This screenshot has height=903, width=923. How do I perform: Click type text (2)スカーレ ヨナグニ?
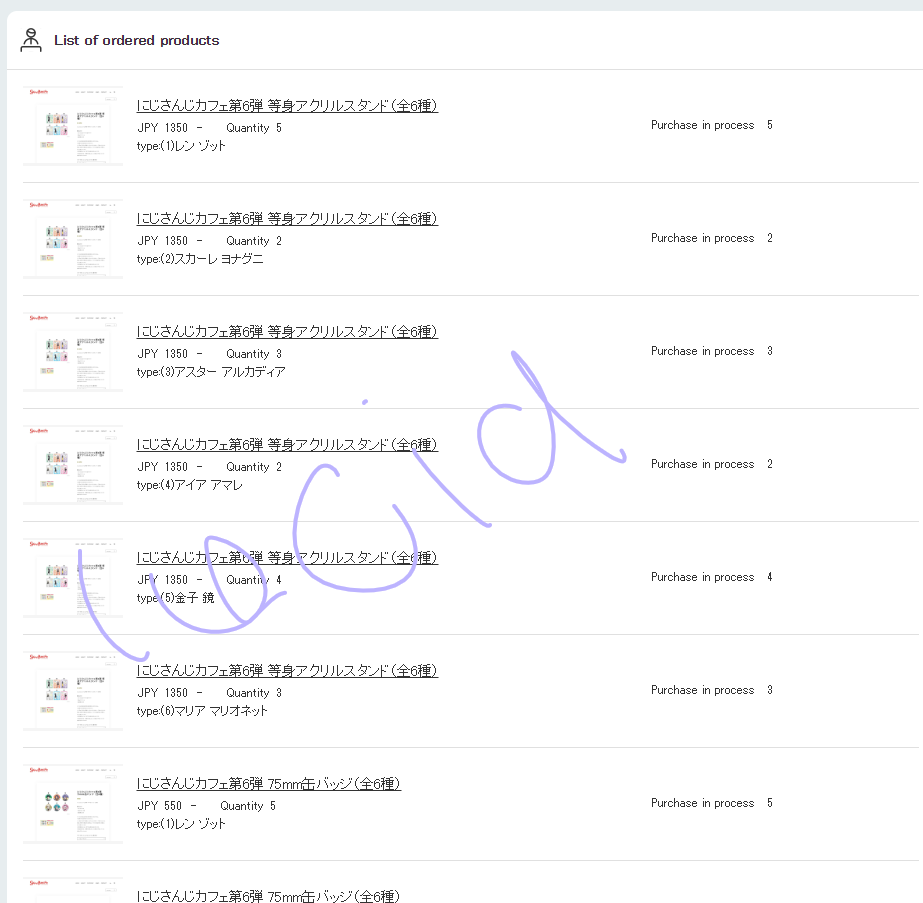point(200,259)
